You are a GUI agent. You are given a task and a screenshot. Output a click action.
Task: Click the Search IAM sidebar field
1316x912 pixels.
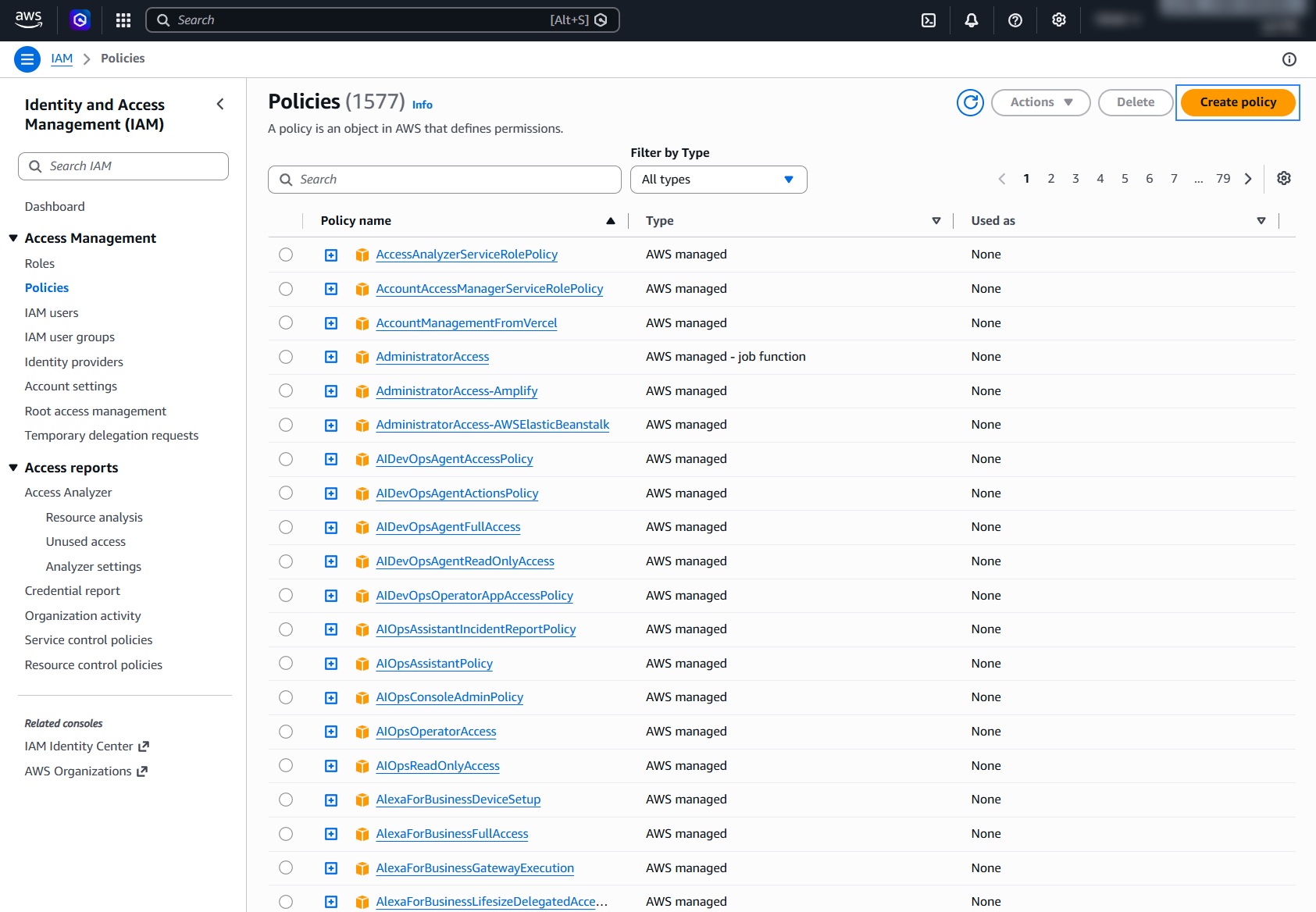click(123, 166)
